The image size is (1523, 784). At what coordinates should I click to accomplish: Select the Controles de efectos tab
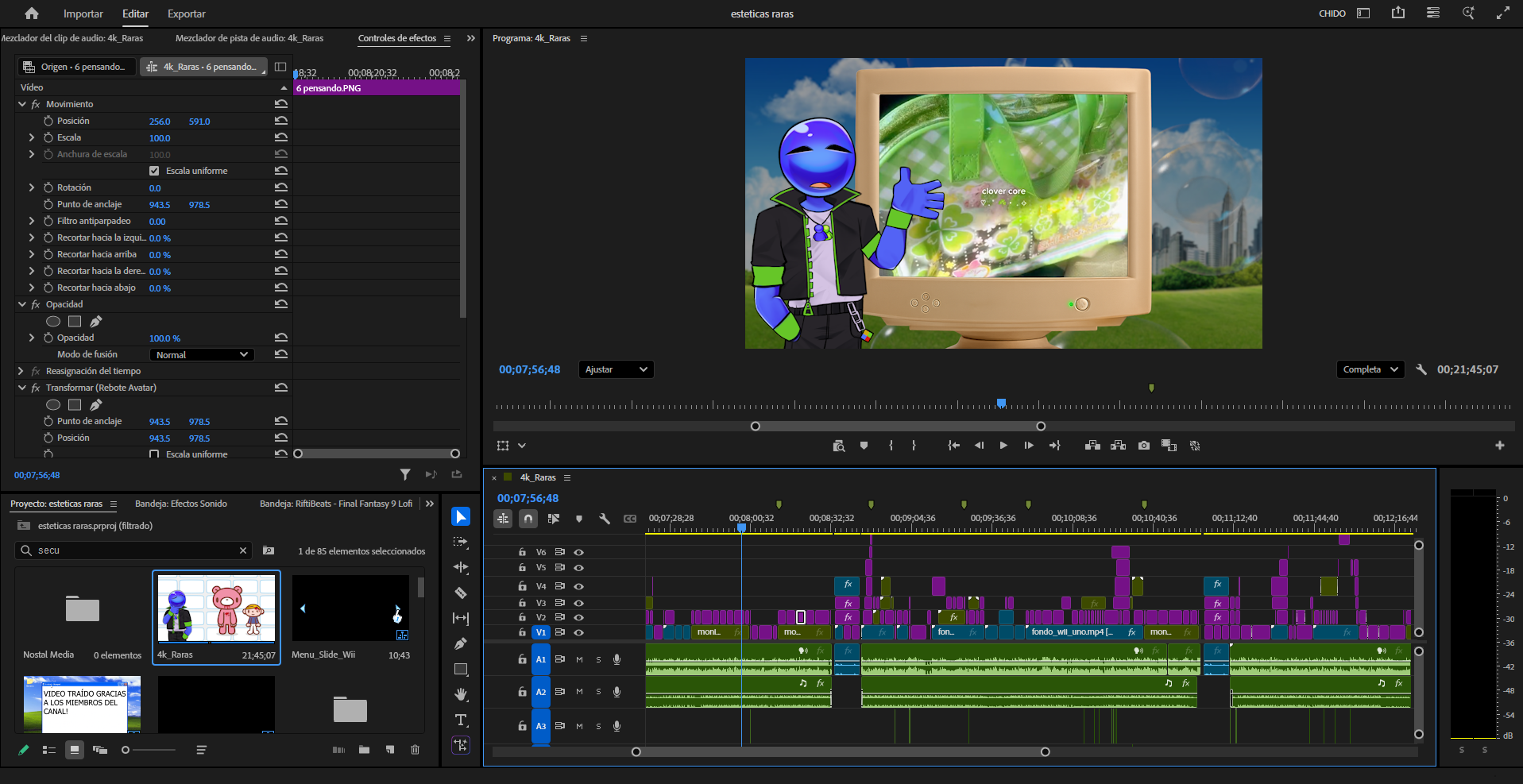coord(397,38)
